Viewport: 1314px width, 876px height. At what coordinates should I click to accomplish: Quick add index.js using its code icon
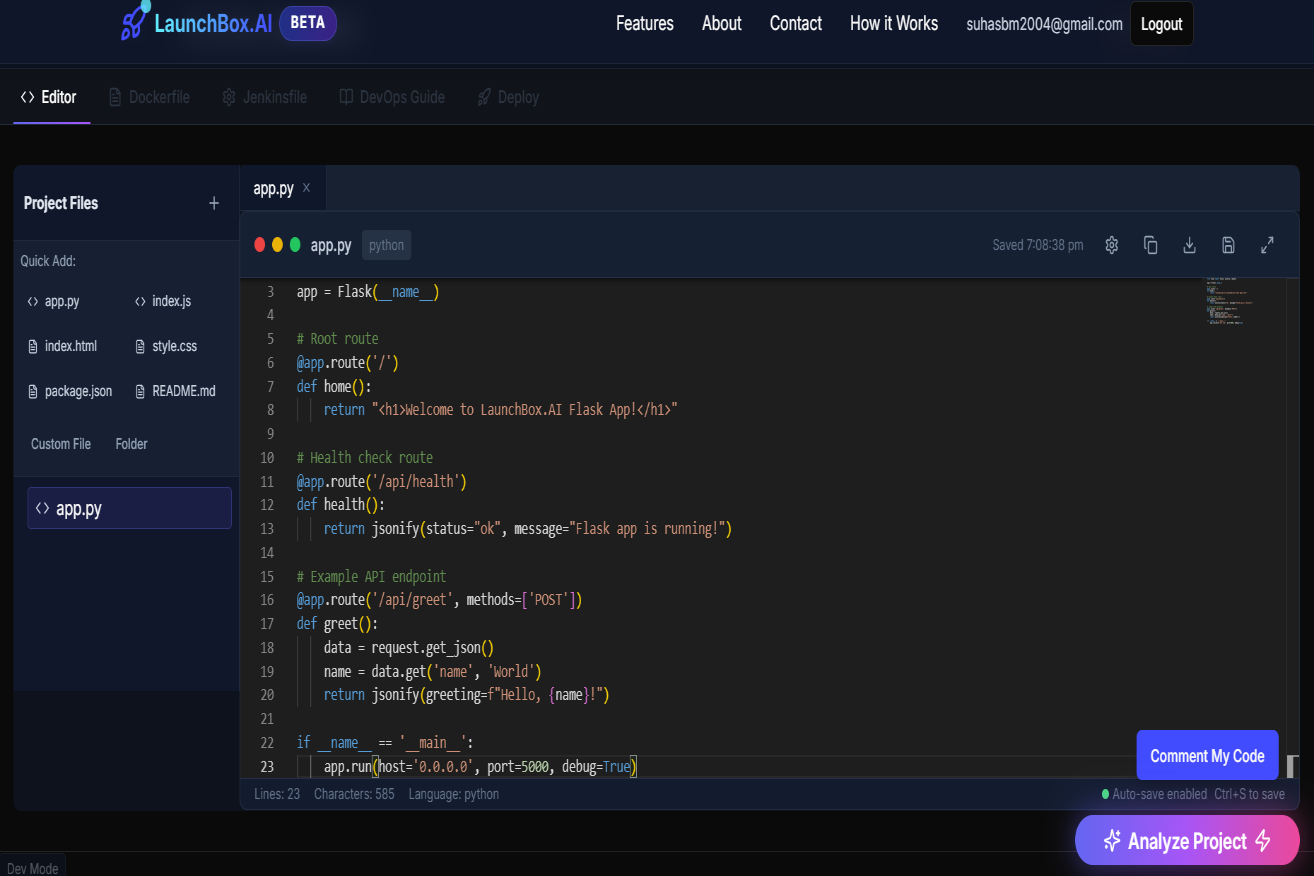140,300
